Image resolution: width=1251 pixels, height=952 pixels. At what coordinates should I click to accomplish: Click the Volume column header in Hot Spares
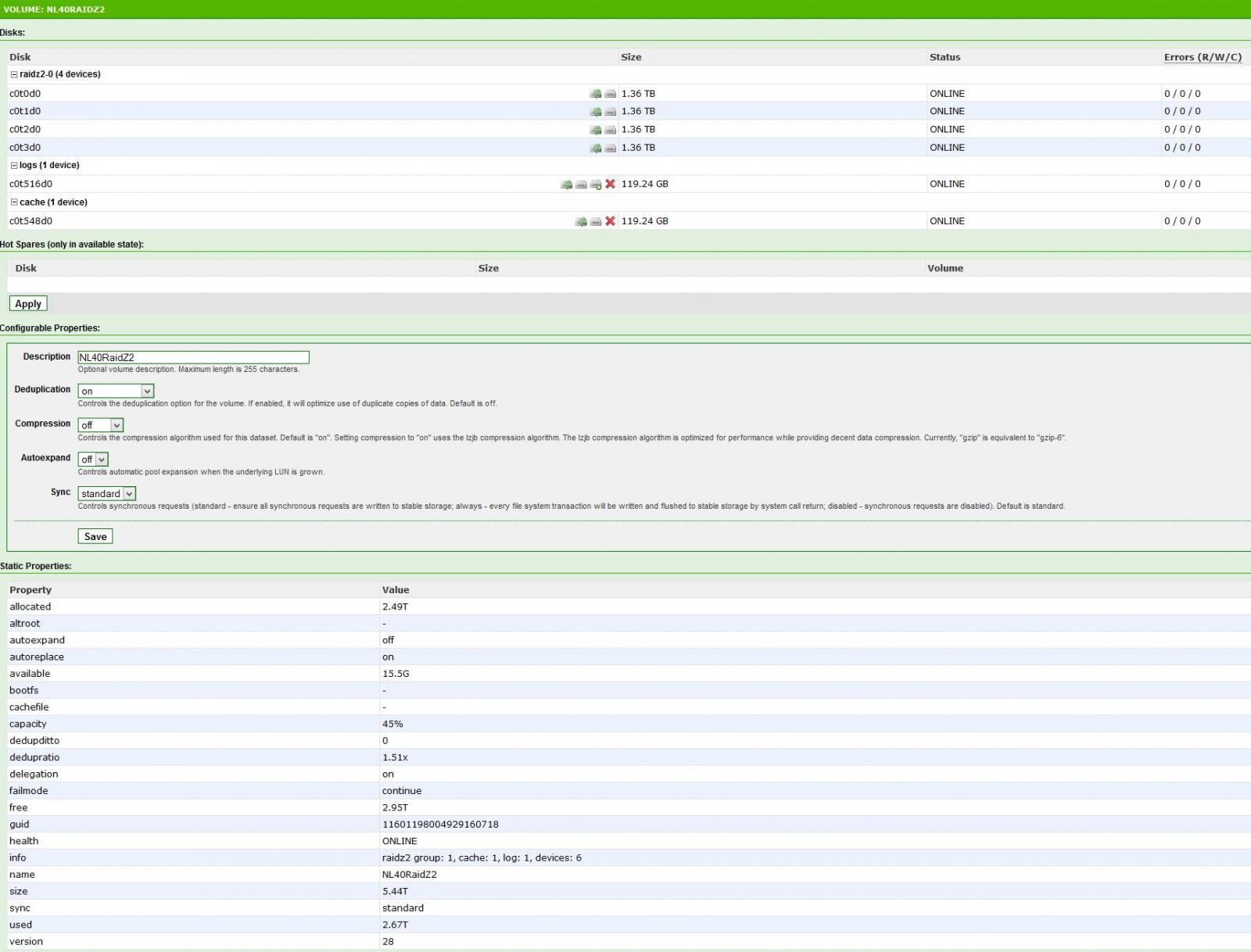tap(945, 268)
